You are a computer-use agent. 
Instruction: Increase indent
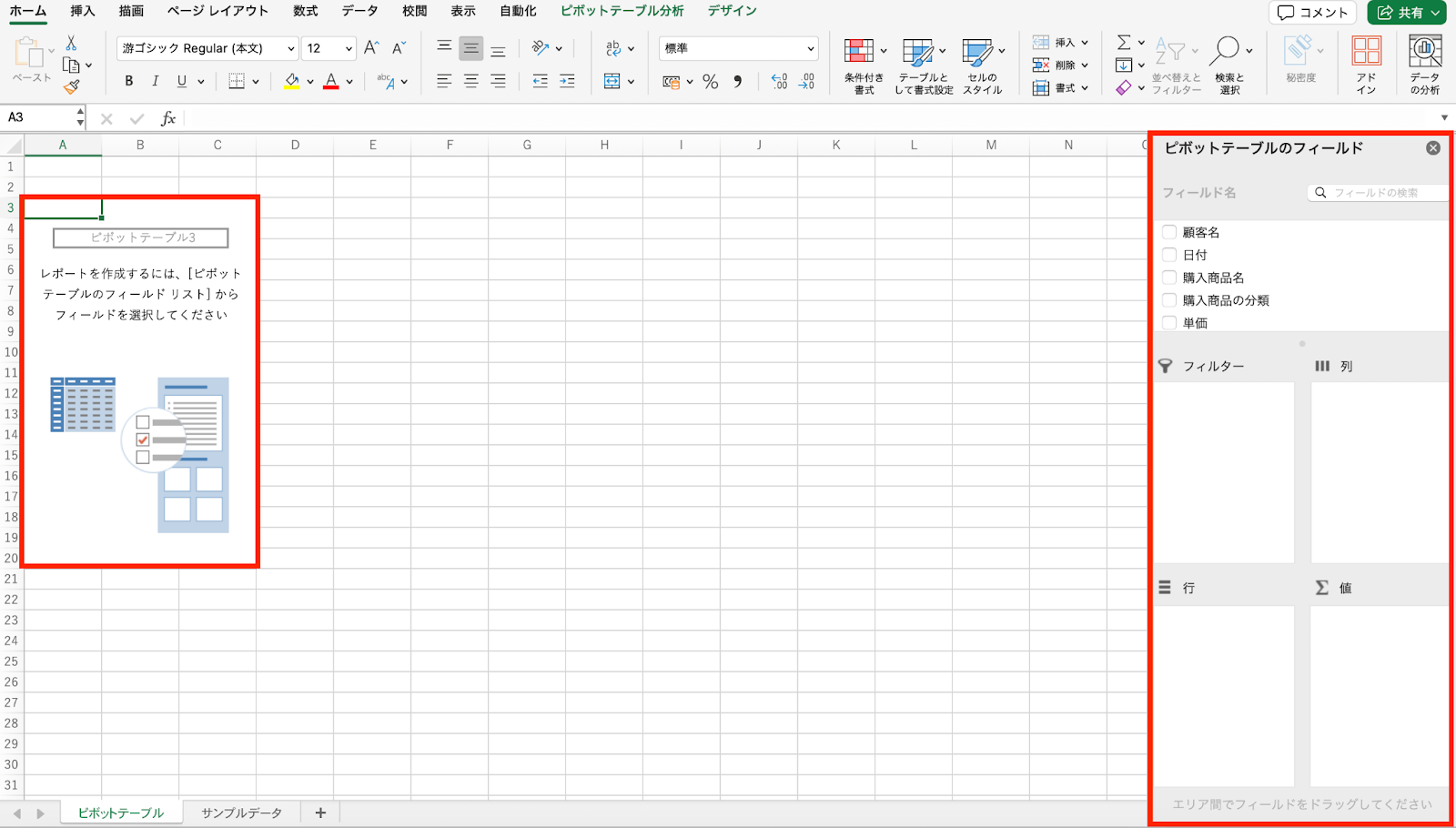point(567,81)
